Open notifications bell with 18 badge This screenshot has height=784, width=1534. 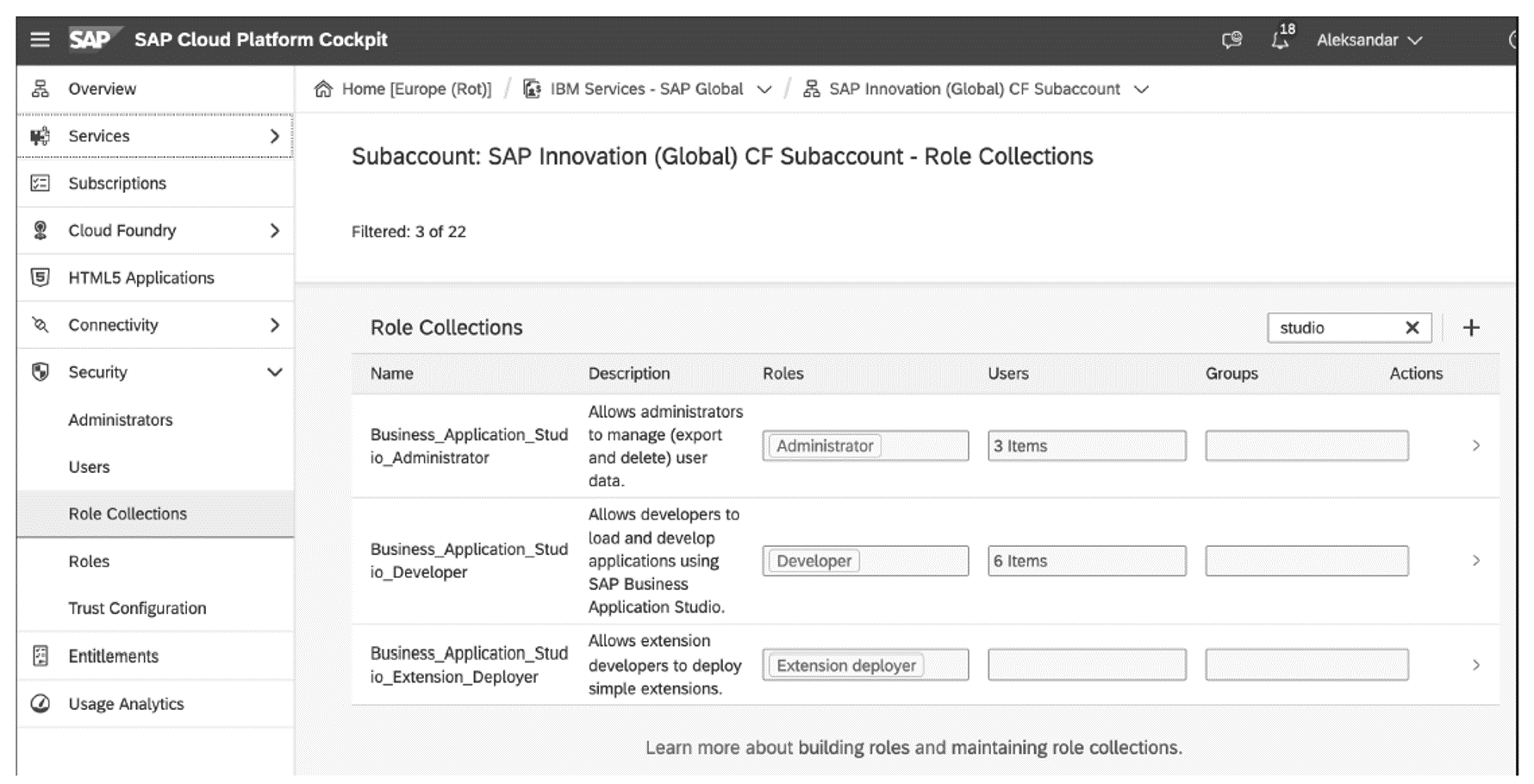tap(1282, 38)
